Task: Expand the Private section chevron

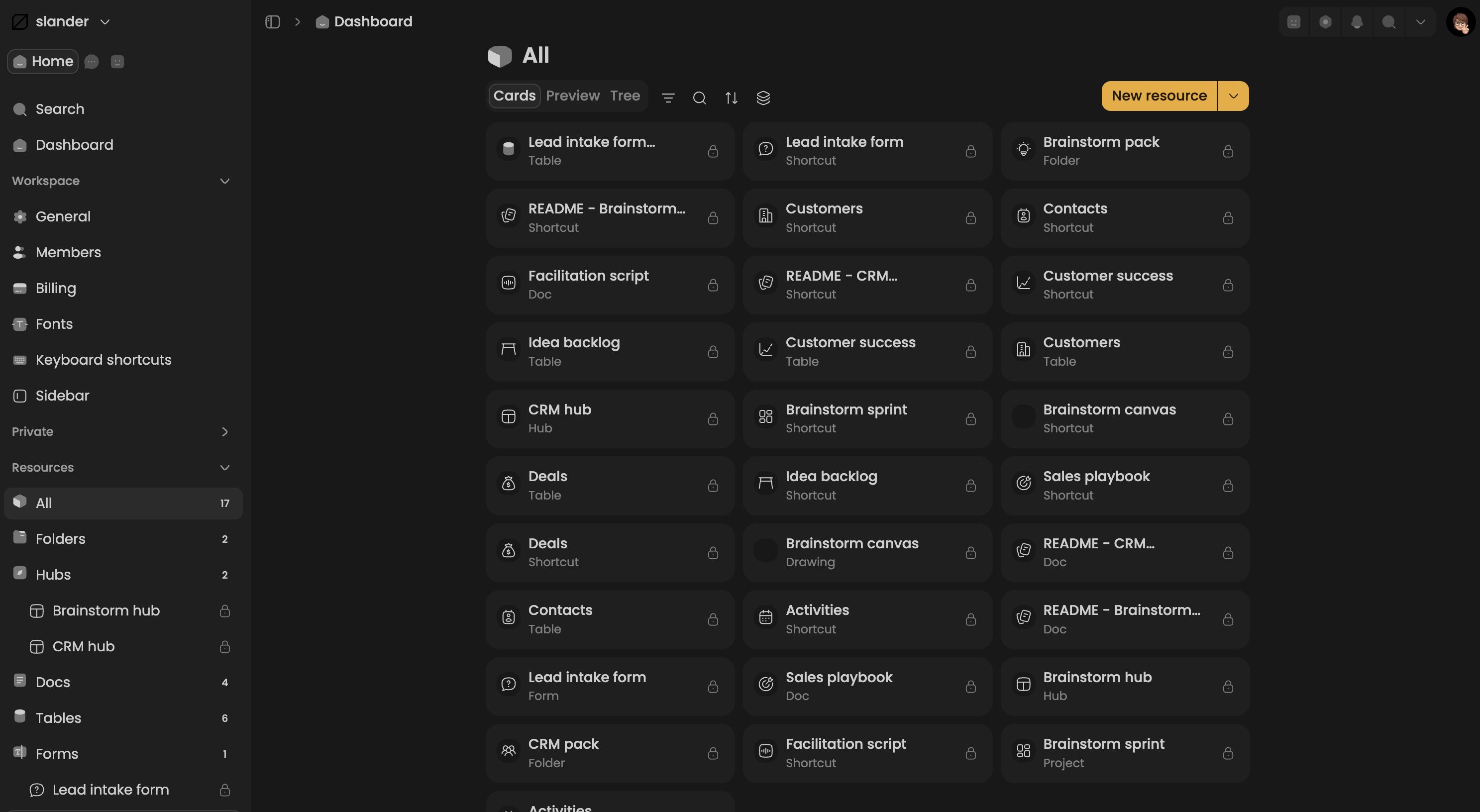Action: (224, 432)
